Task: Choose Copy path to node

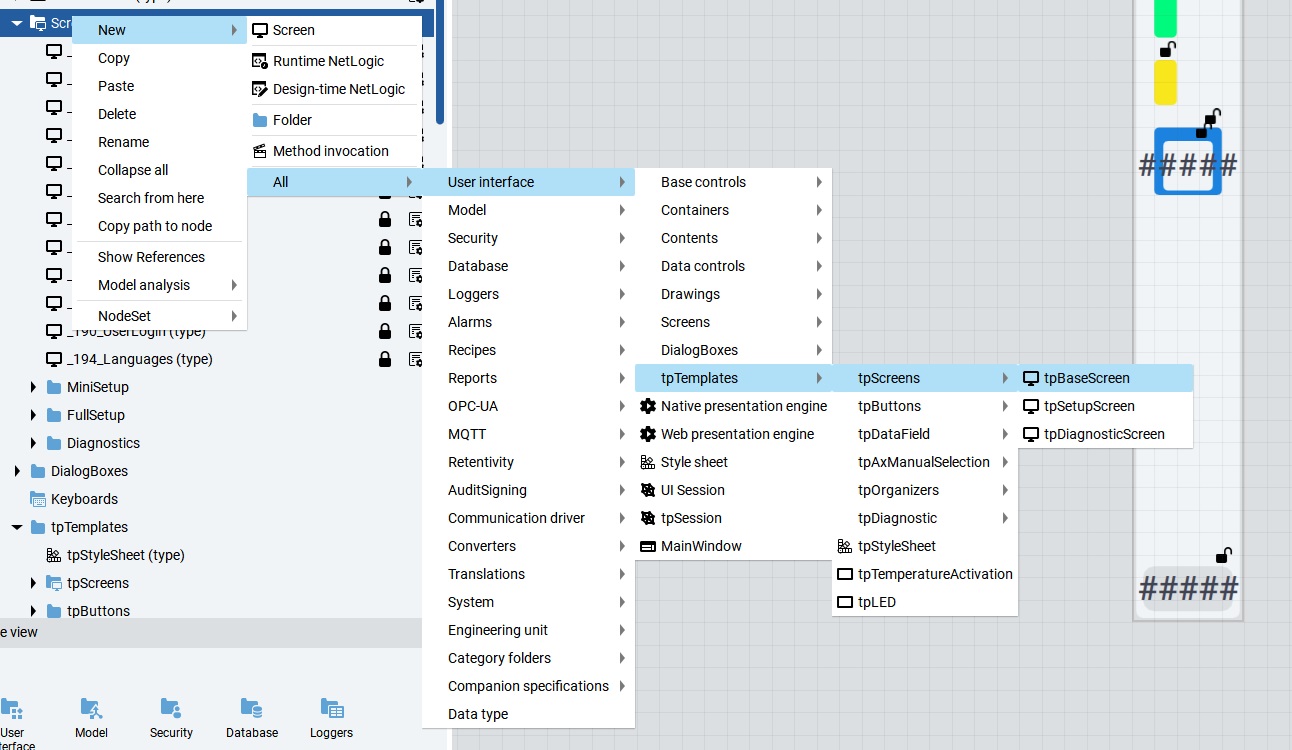Action: coord(155,226)
